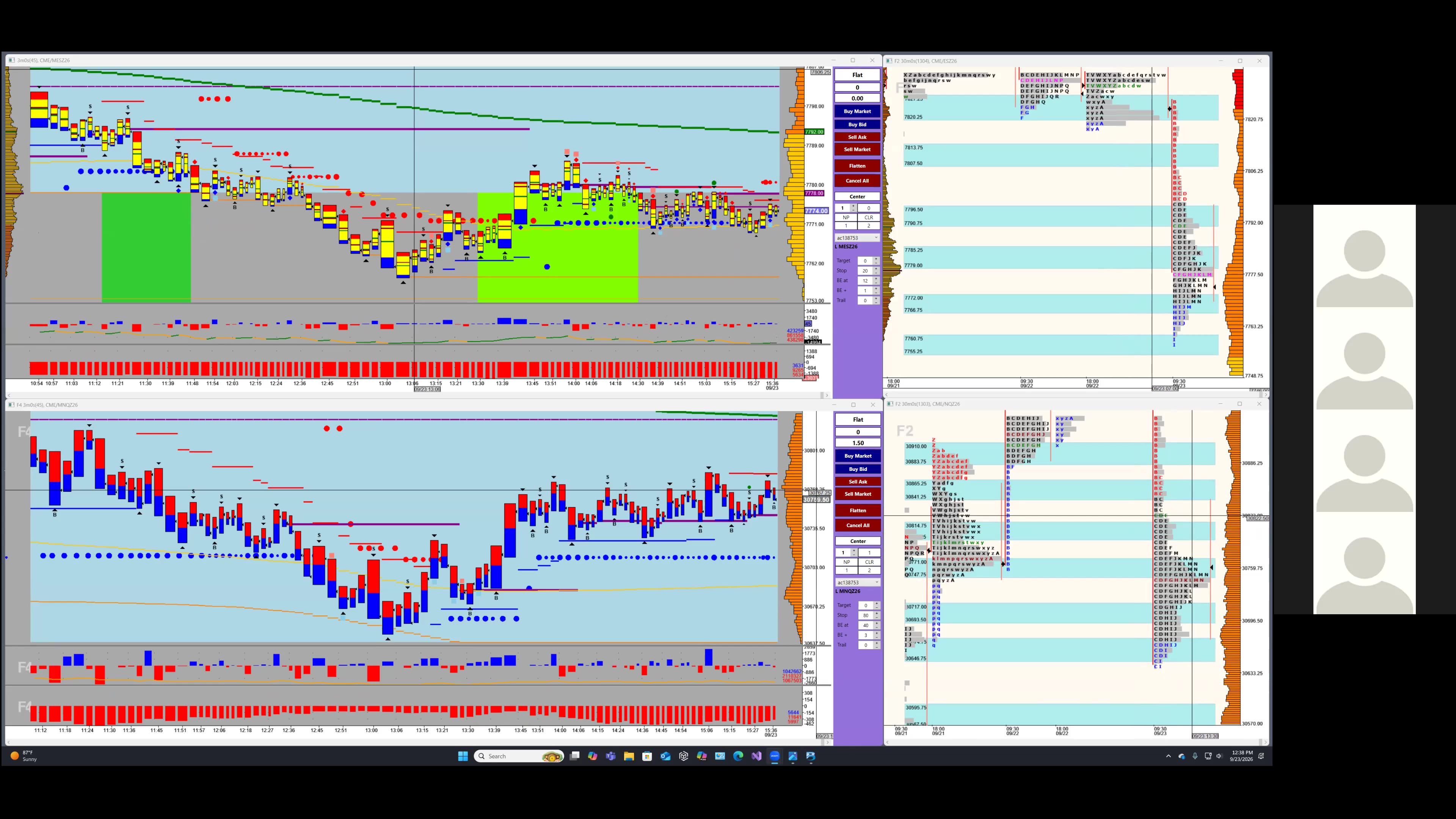Open the ac138753 account dropdown in MESZ26 panel

coord(857,238)
